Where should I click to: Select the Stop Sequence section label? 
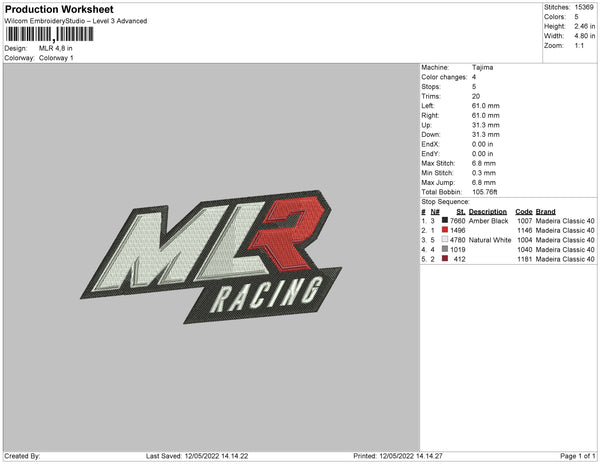[450, 202]
